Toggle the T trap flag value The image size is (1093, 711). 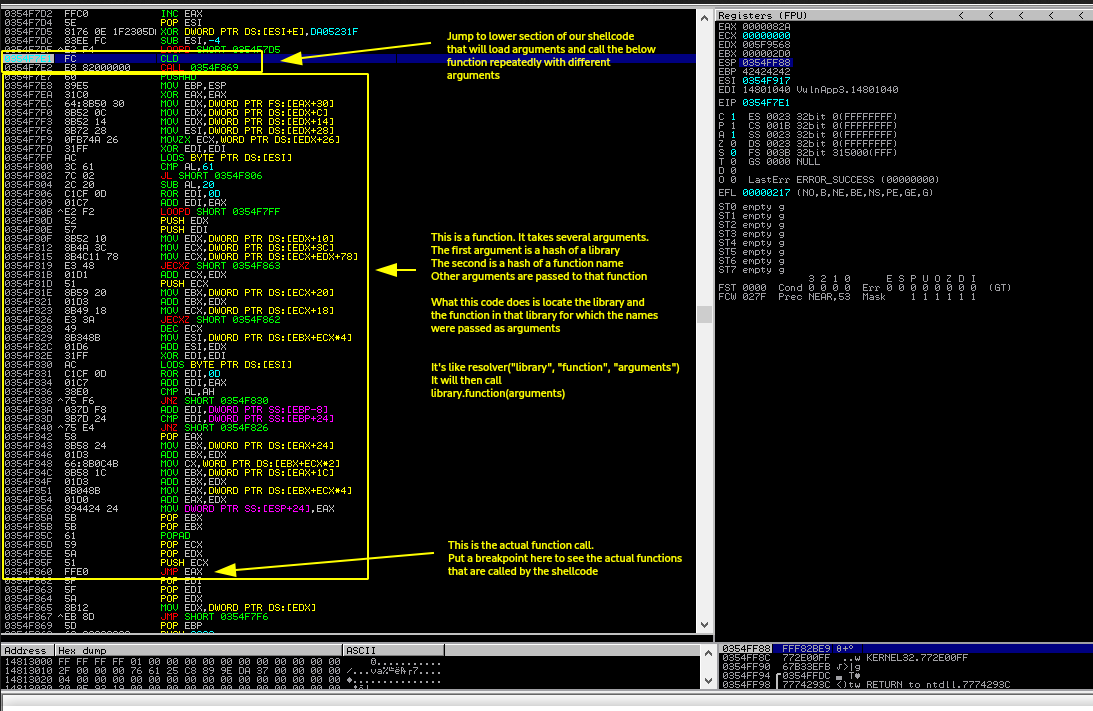[733, 162]
